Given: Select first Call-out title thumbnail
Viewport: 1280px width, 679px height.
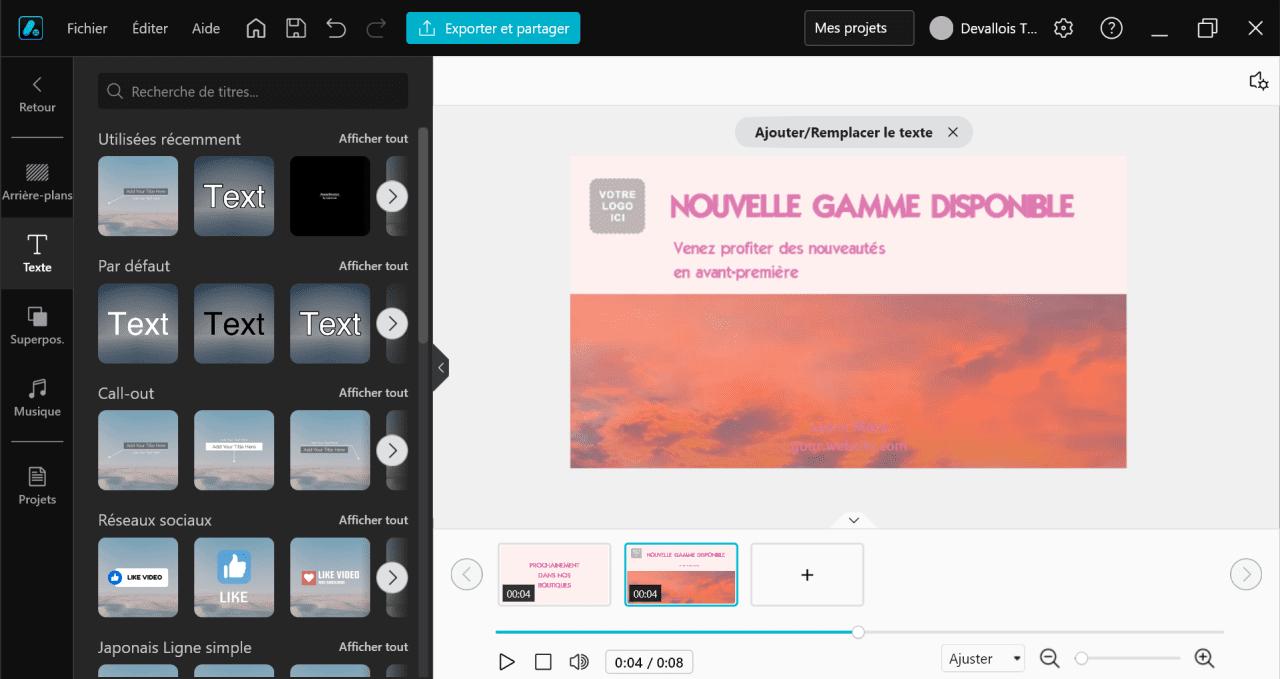Looking at the screenshot, I should click(x=138, y=450).
